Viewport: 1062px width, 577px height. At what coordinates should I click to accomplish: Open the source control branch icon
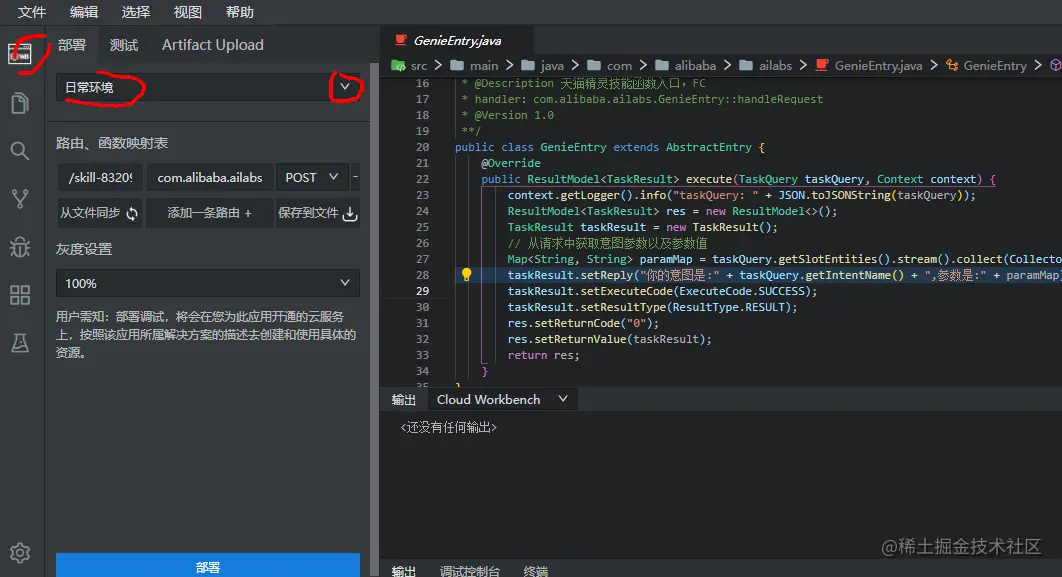(20, 198)
